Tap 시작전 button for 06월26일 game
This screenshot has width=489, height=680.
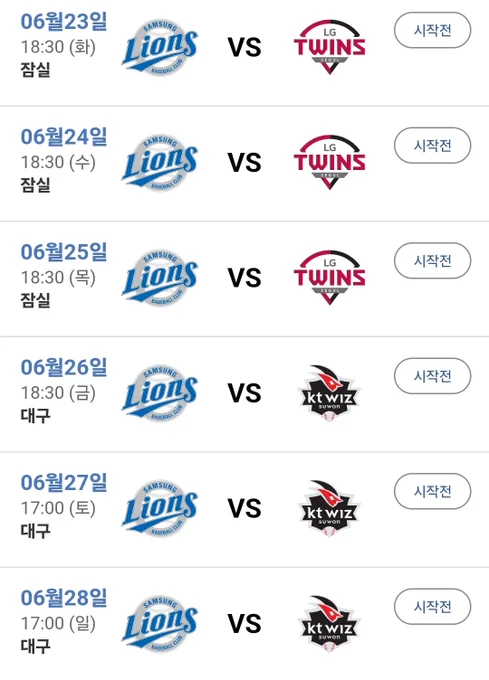[x=432, y=376]
